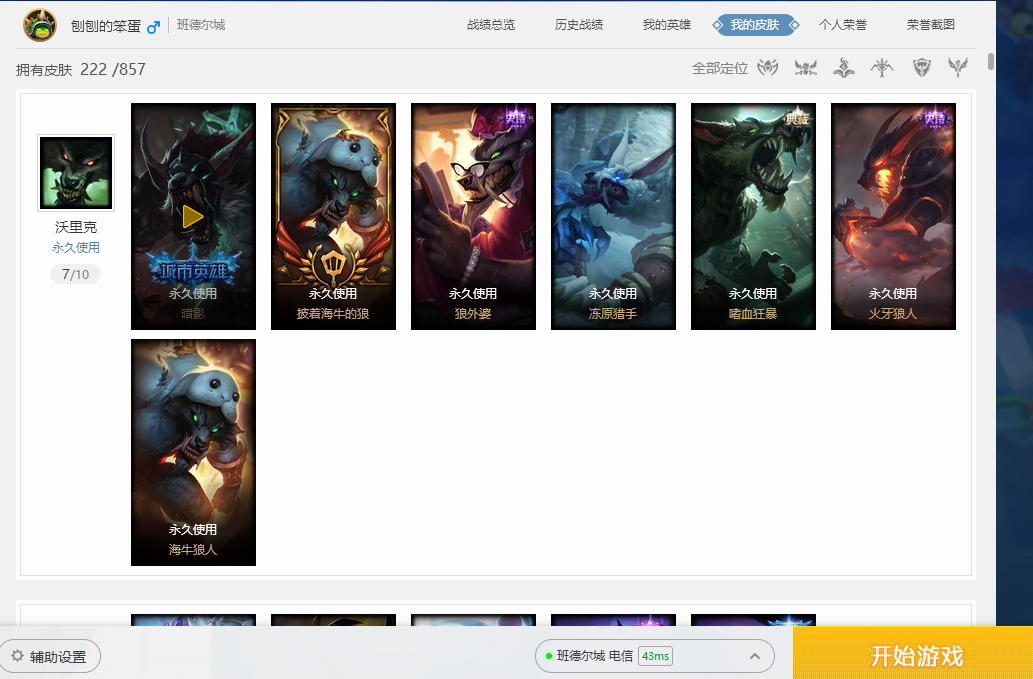1033x679 pixels.
Task: Filter skins by the assassin role icon
Action: (768, 67)
